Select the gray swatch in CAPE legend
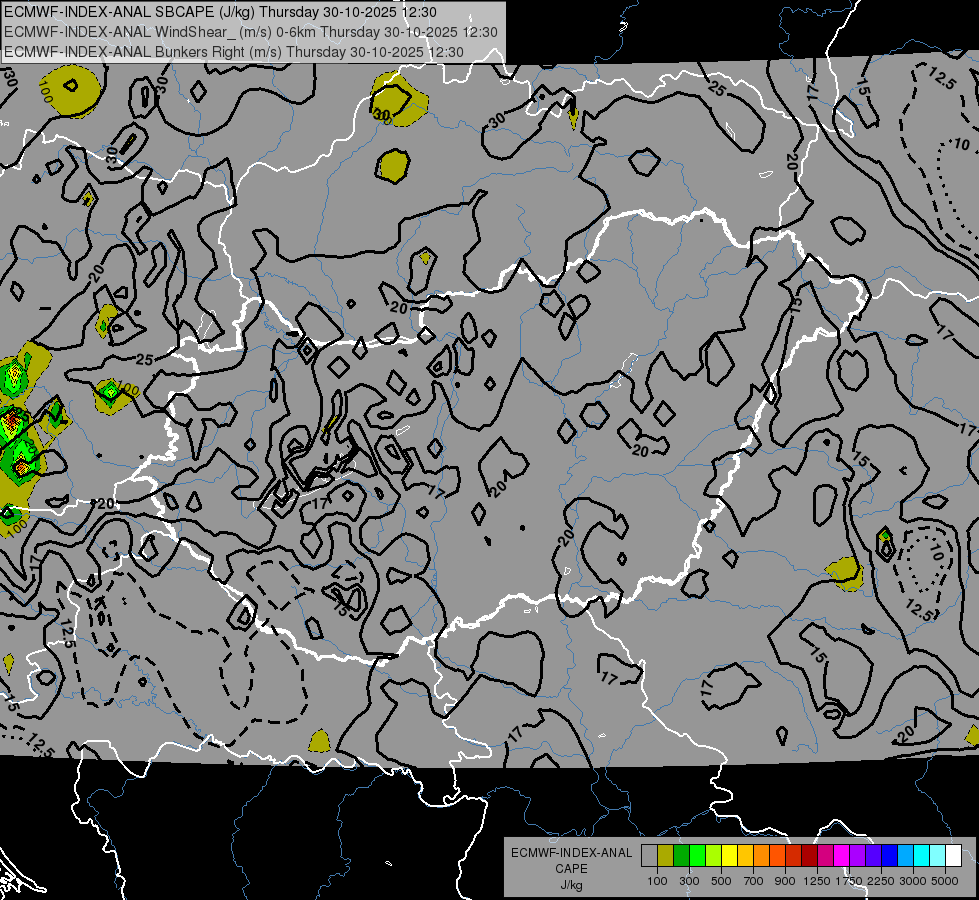979x900 pixels. [649, 855]
